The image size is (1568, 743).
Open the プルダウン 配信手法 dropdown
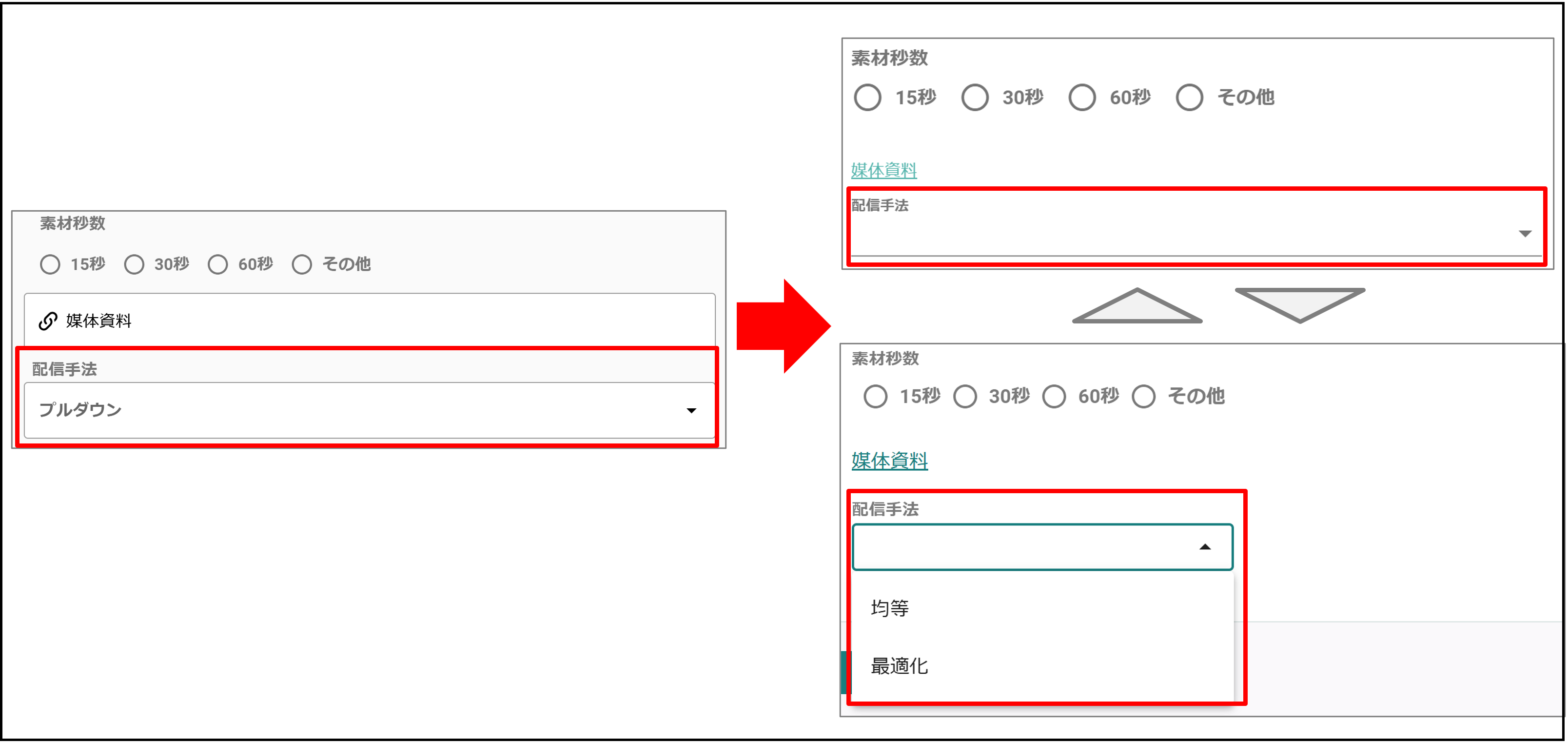(x=370, y=410)
